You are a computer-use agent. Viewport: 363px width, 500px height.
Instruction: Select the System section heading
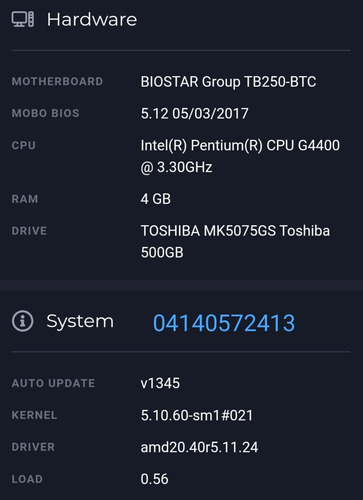pos(80,322)
